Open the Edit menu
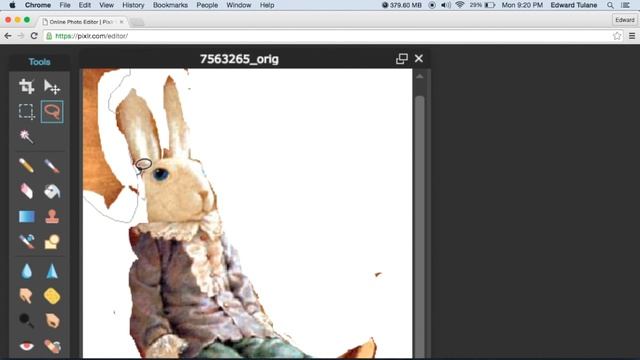The image size is (640, 360). click(x=84, y=5)
